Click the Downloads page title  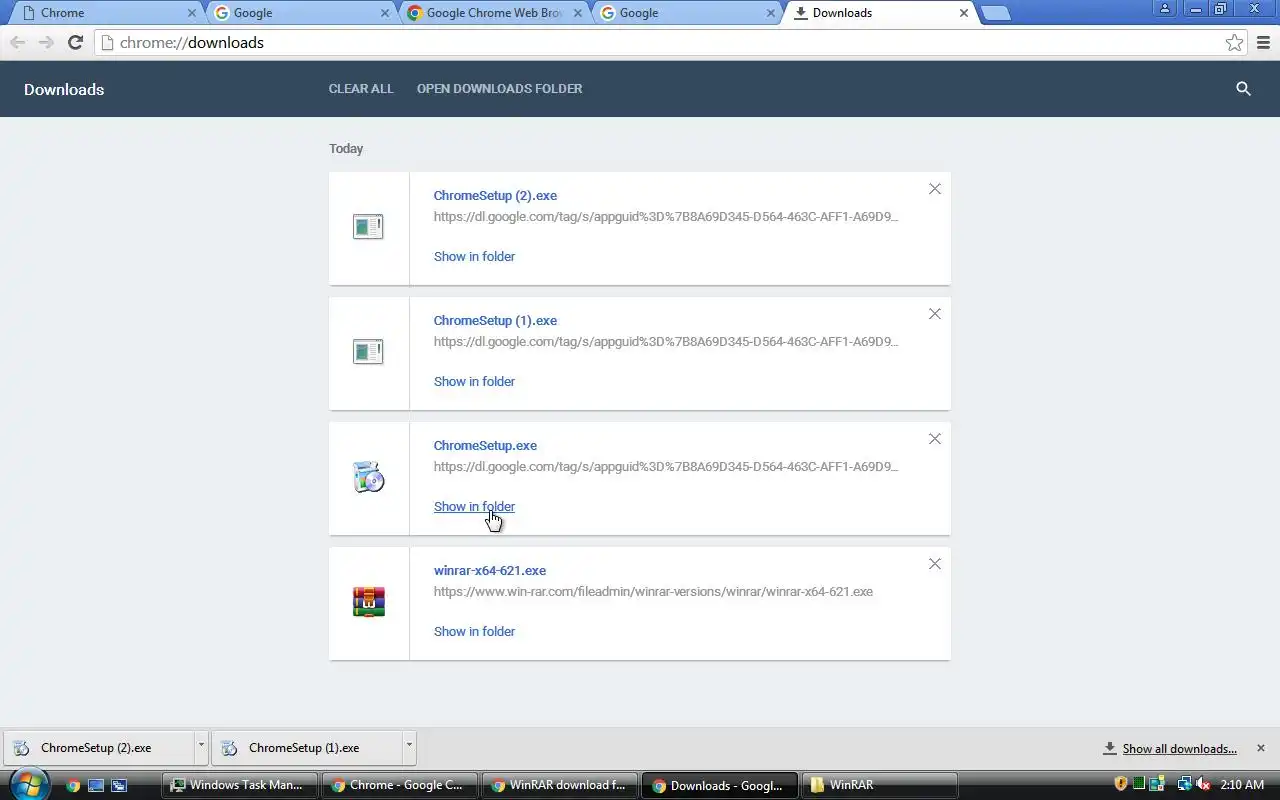coord(64,89)
